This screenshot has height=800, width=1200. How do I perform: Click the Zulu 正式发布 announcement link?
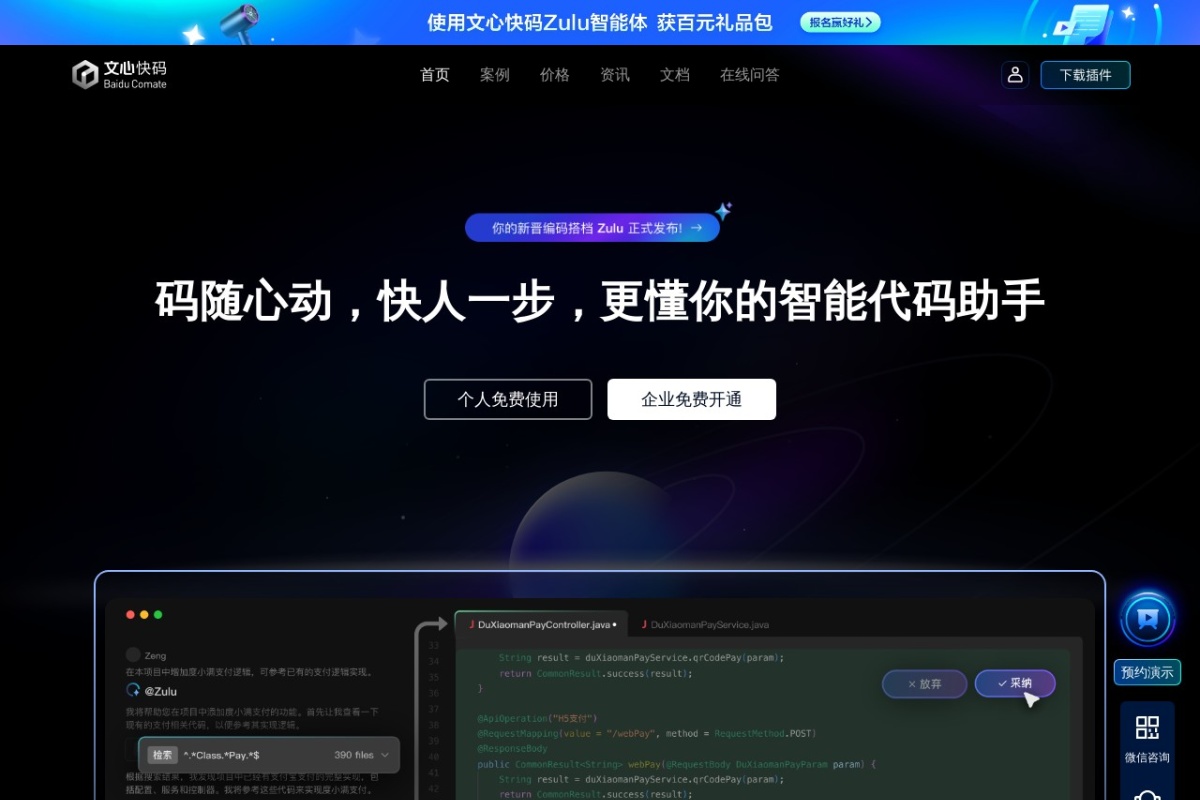(592, 228)
